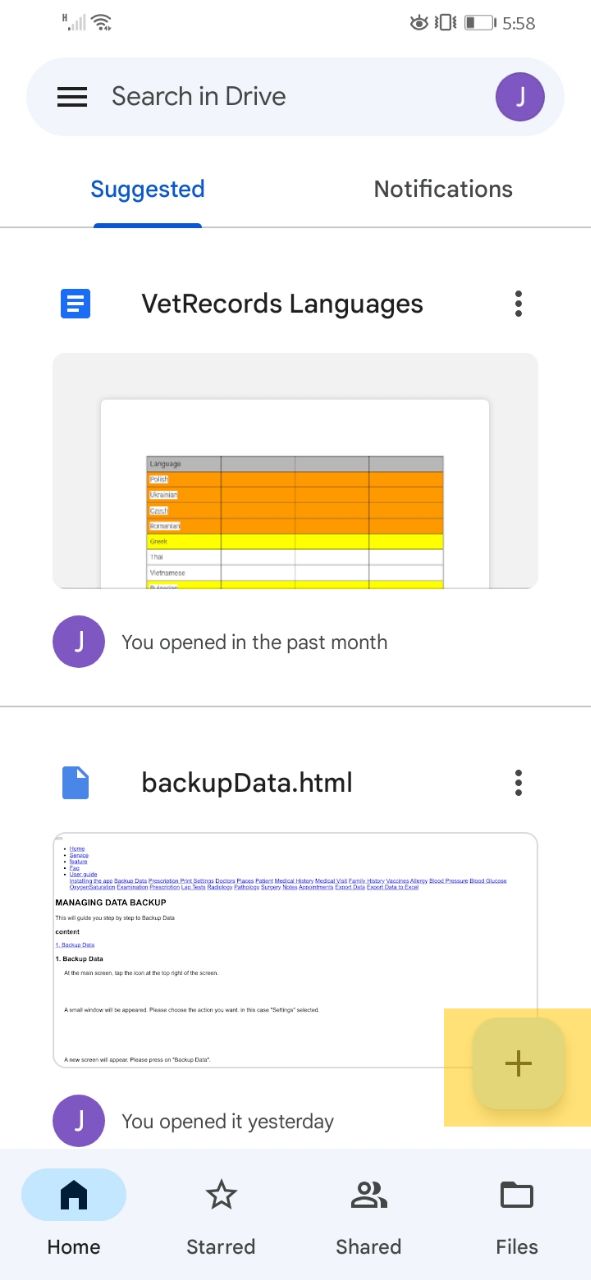591x1280 pixels.
Task: Switch to the Notifications tab
Action: [x=443, y=189]
